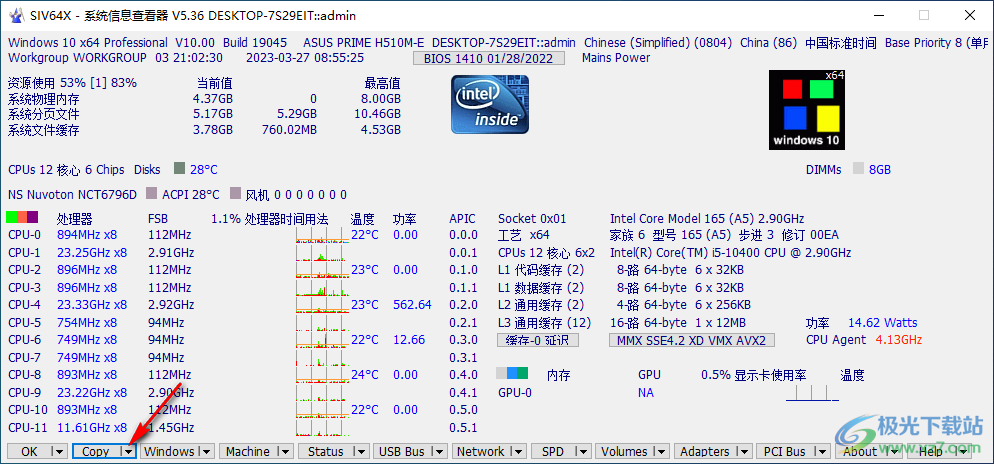Open the Volumes dropdown arrow
The image size is (994, 464).
[661, 451]
